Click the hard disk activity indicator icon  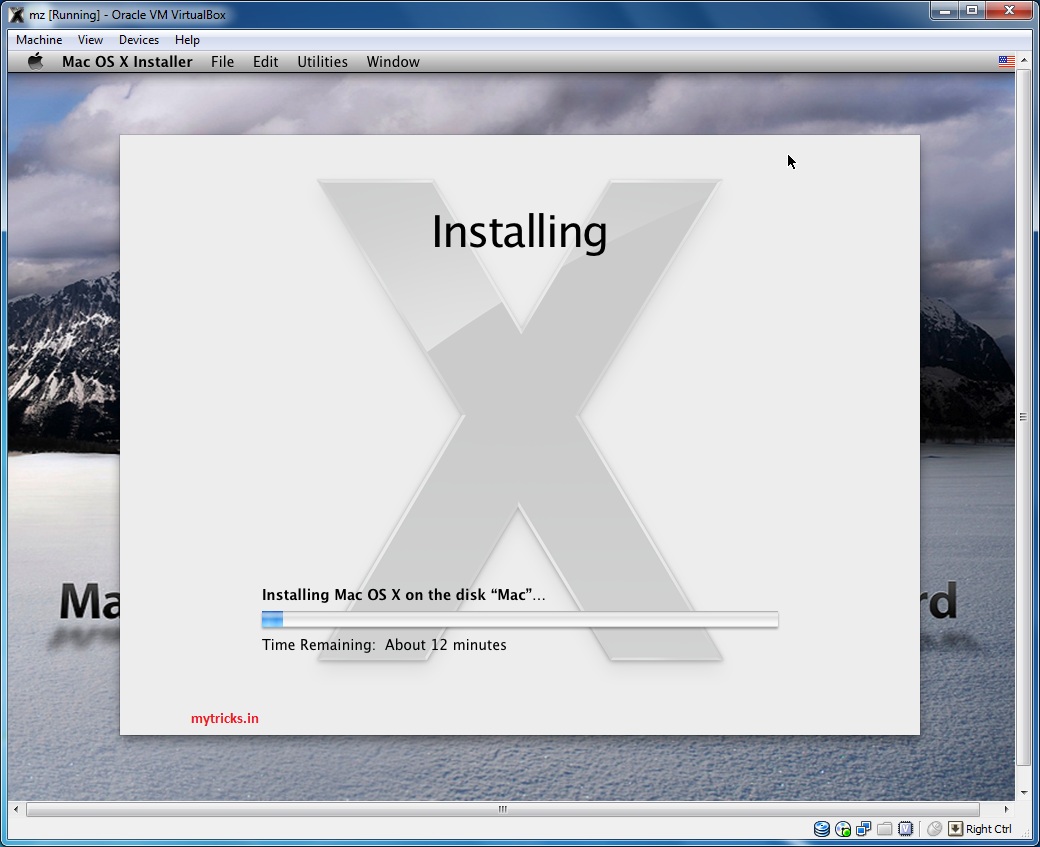(x=822, y=828)
